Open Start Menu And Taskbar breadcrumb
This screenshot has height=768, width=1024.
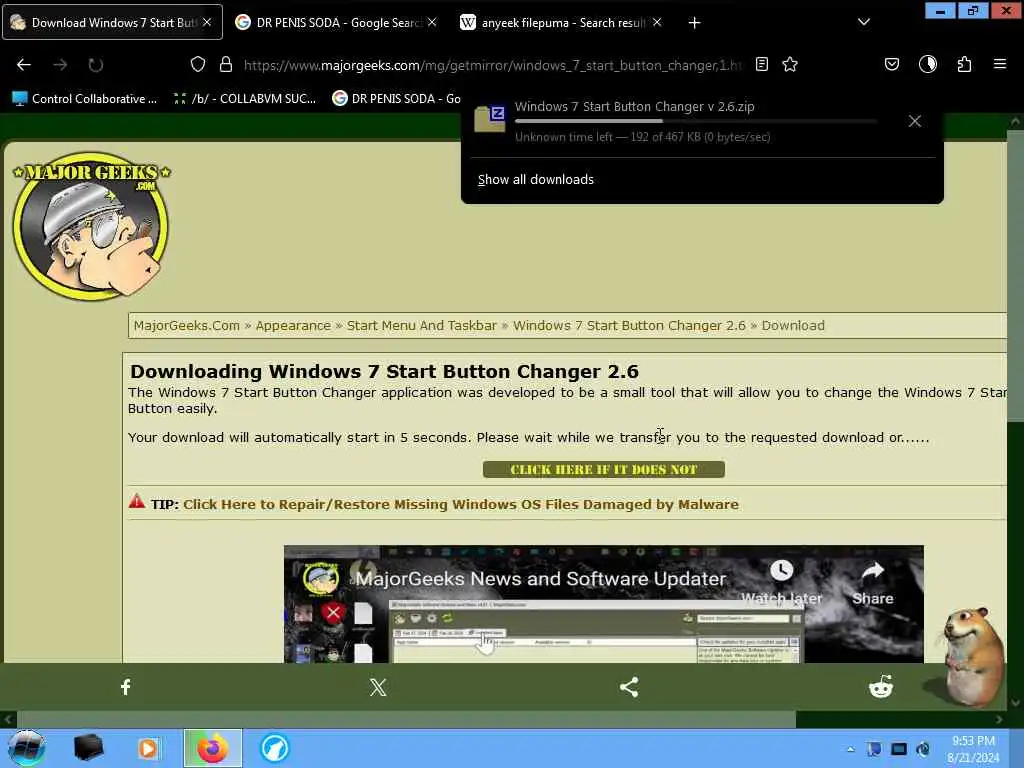click(422, 325)
